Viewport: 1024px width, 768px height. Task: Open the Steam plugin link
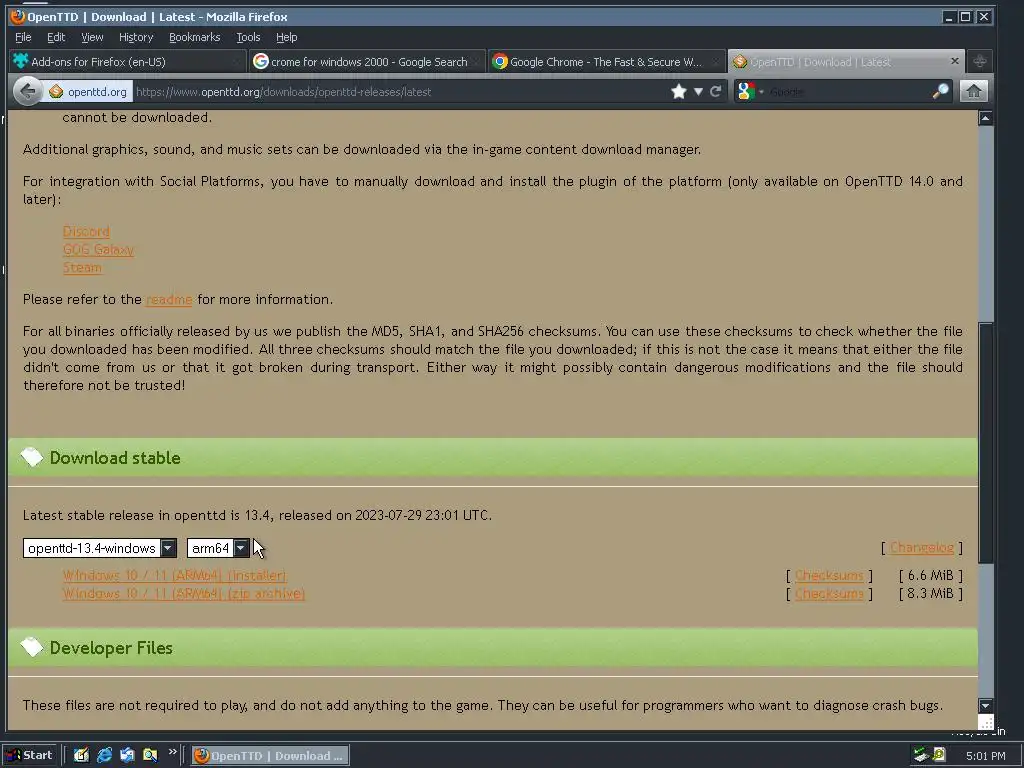pyautogui.click(x=82, y=268)
